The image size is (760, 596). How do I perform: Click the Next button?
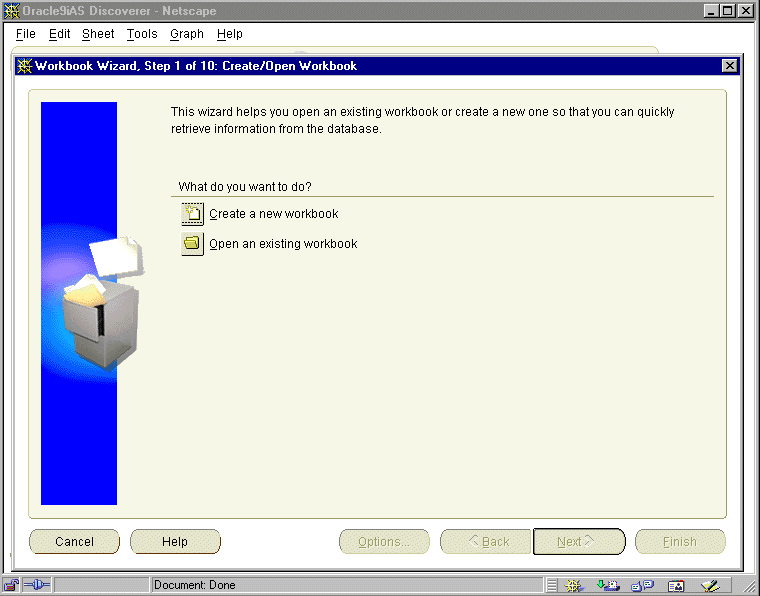point(579,541)
